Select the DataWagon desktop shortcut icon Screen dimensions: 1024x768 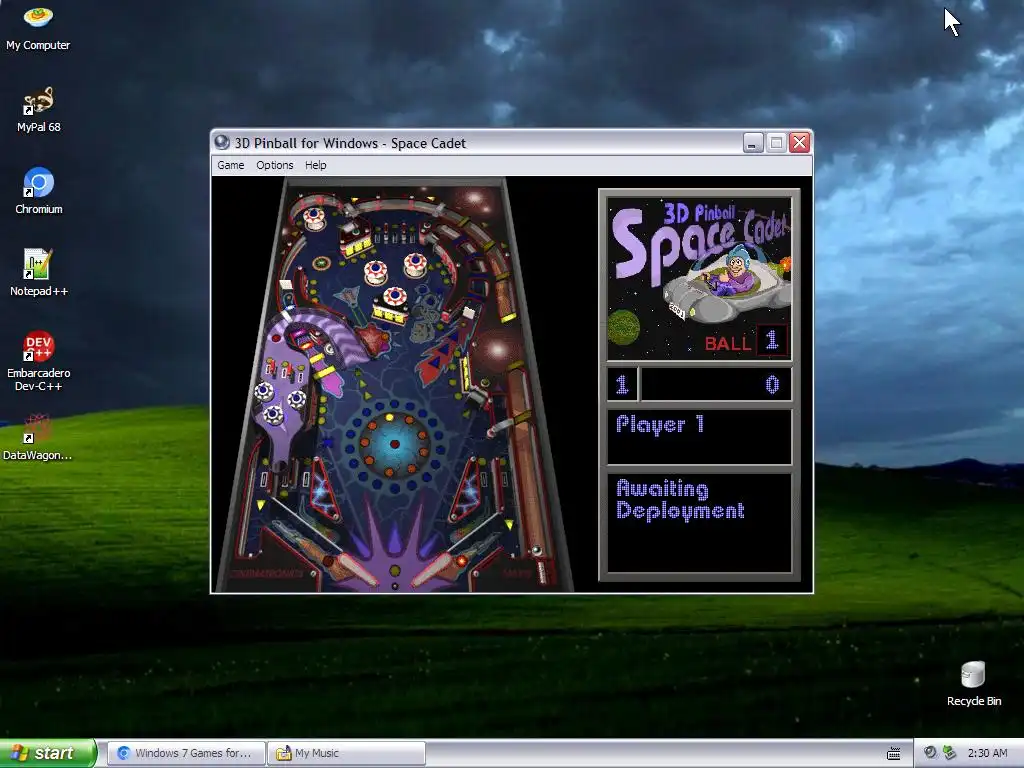tap(37, 437)
